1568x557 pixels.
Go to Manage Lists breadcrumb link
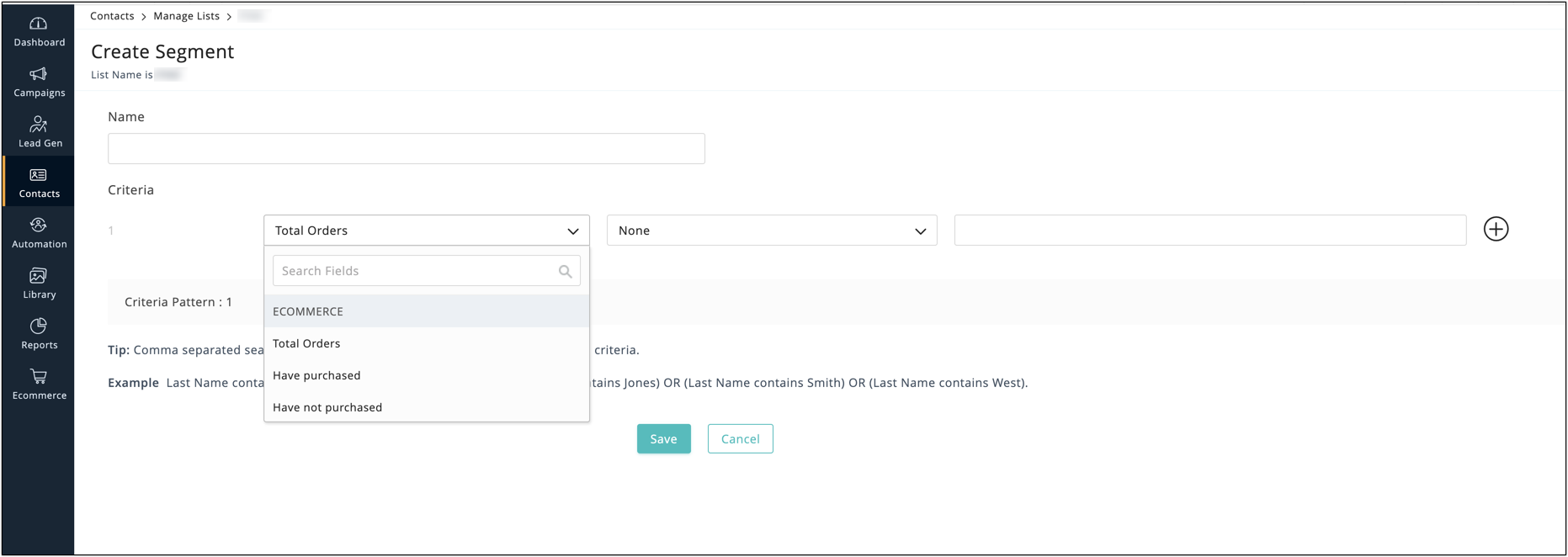tap(186, 16)
